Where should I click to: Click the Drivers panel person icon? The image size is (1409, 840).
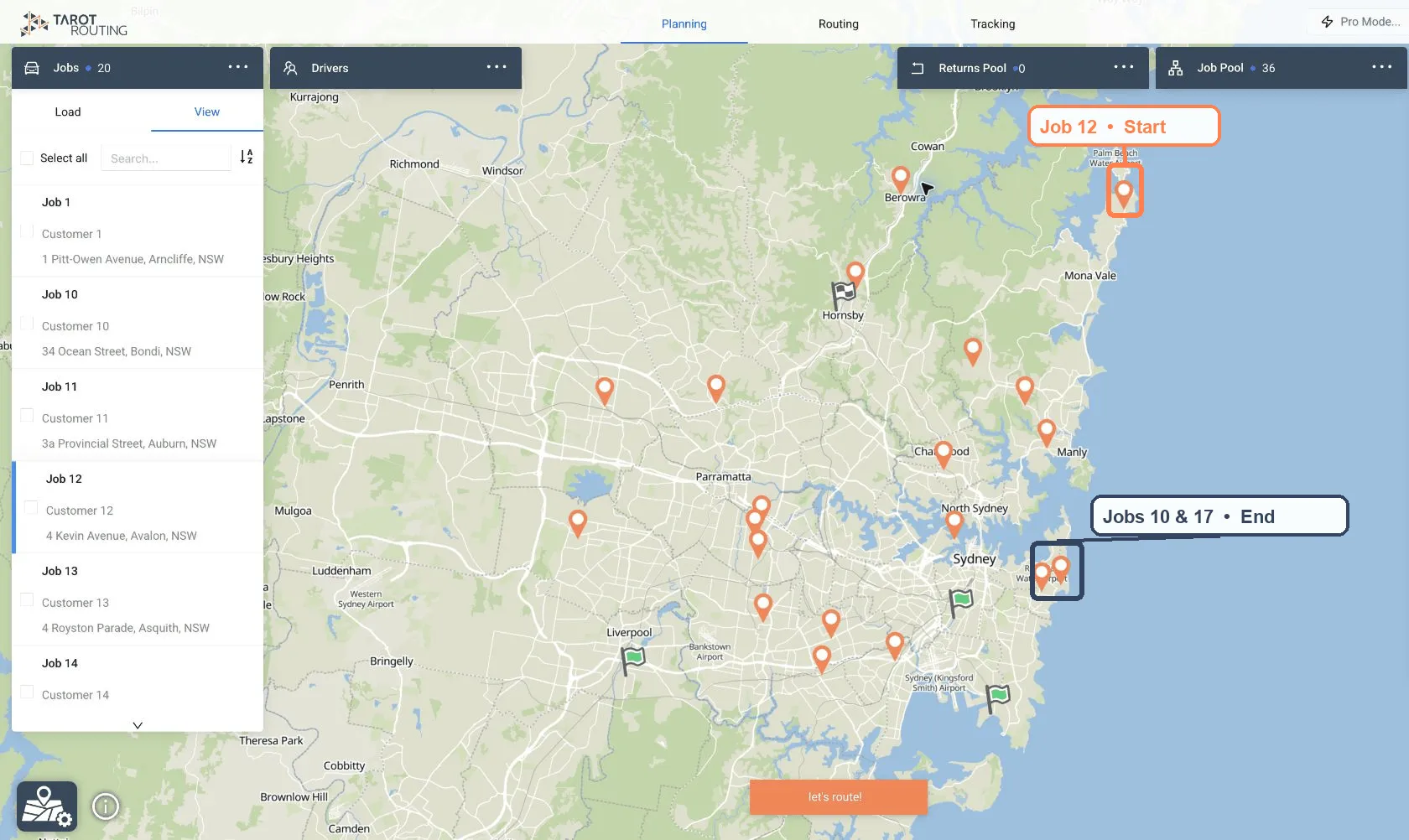pos(290,68)
